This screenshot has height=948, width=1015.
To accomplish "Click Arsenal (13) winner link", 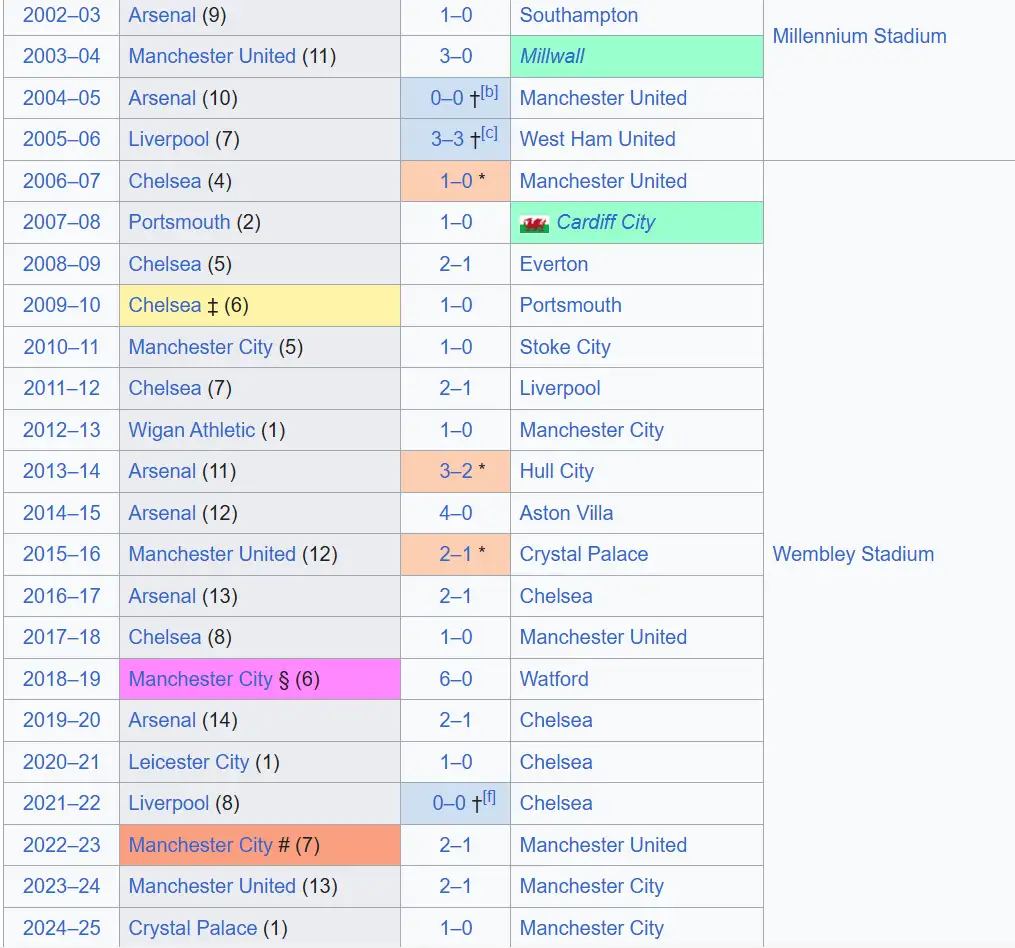I will [x=162, y=595].
